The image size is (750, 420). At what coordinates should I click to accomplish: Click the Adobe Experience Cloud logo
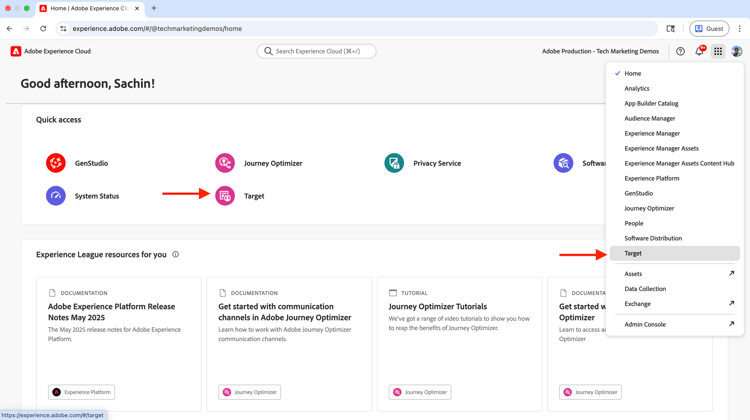point(16,51)
